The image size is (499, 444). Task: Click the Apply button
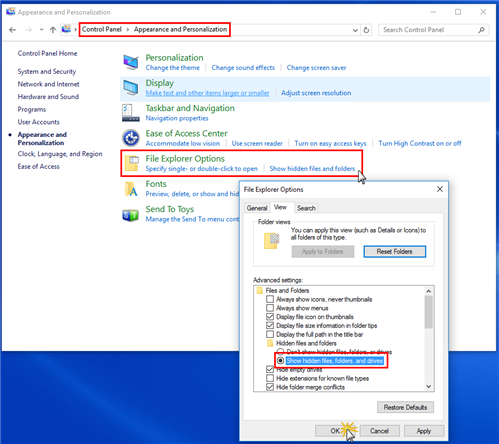pyautogui.click(x=424, y=431)
